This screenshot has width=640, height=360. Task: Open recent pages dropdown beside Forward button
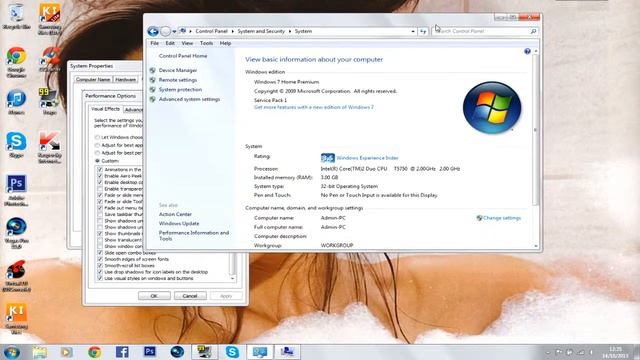coord(174,31)
